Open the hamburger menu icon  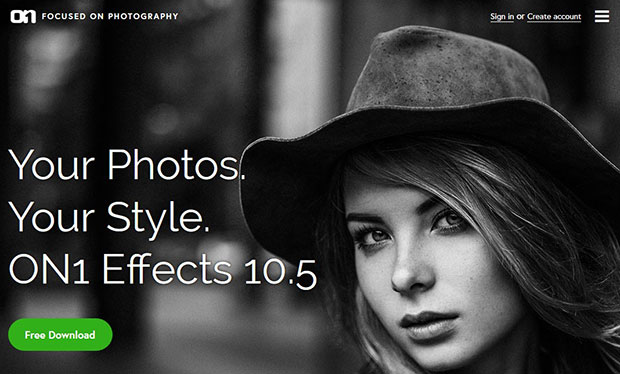[x=602, y=16]
